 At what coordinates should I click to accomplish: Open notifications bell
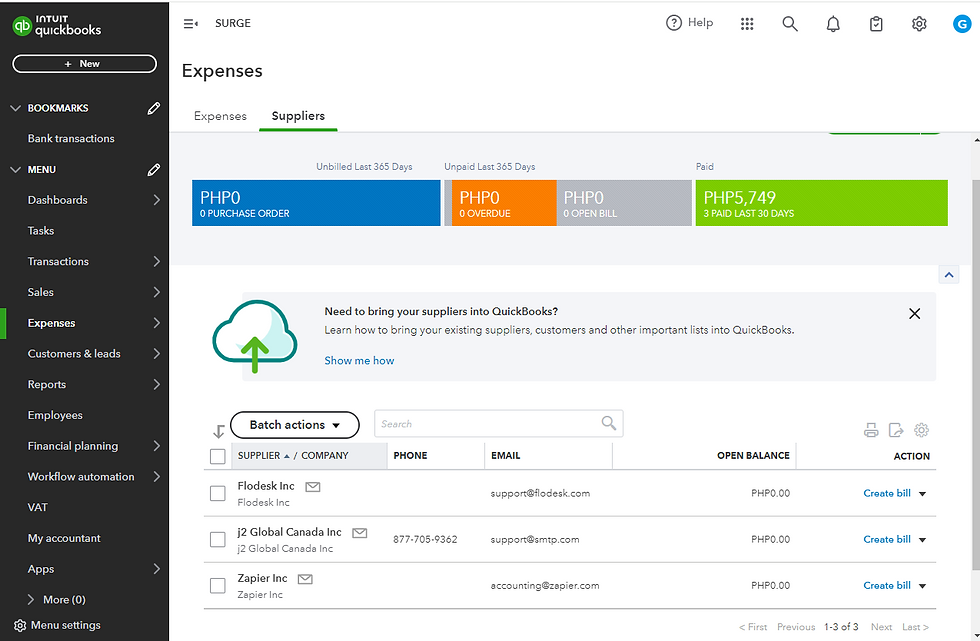(x=833, y=24)
